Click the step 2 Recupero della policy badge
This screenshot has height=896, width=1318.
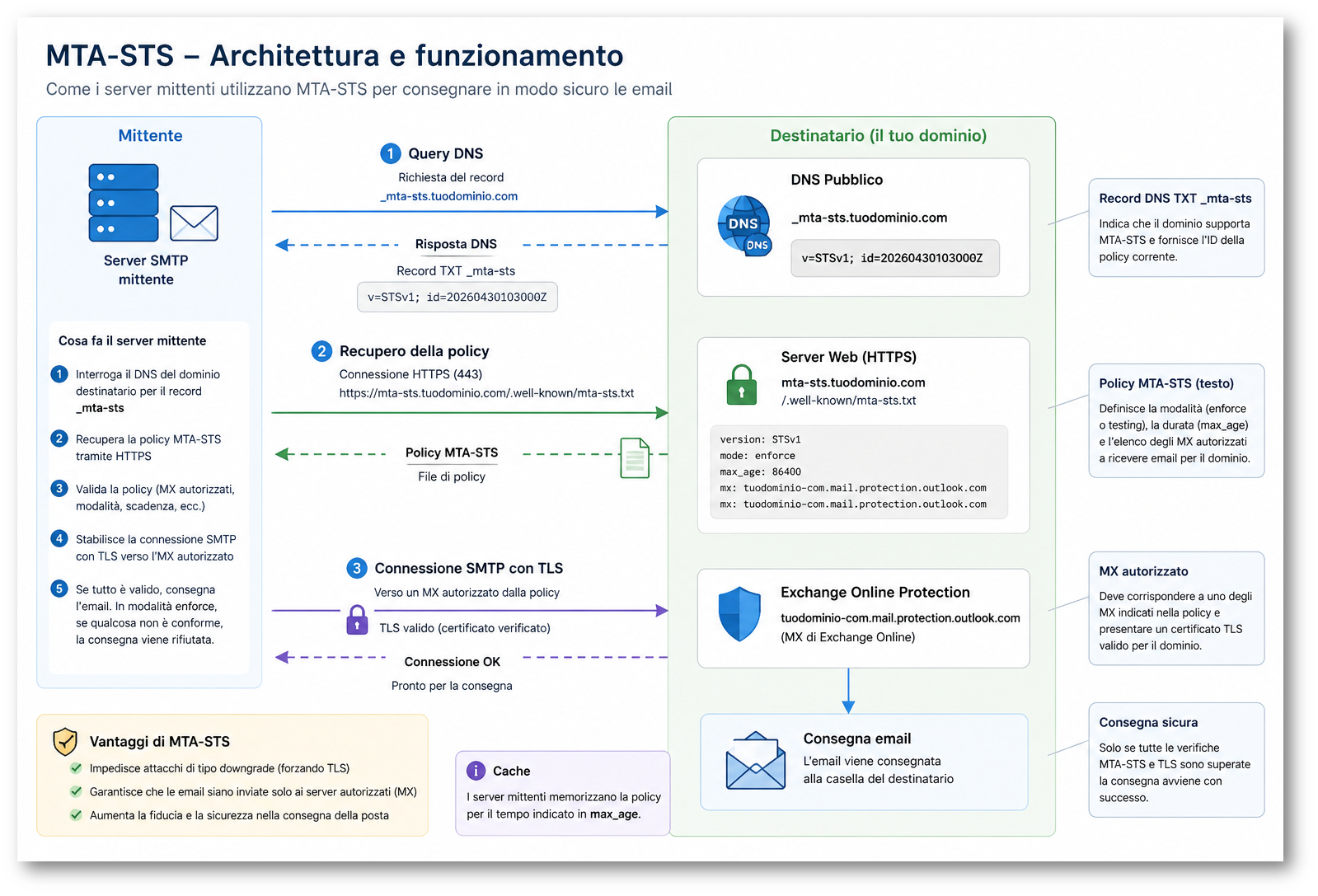click(x=321, y=351)
